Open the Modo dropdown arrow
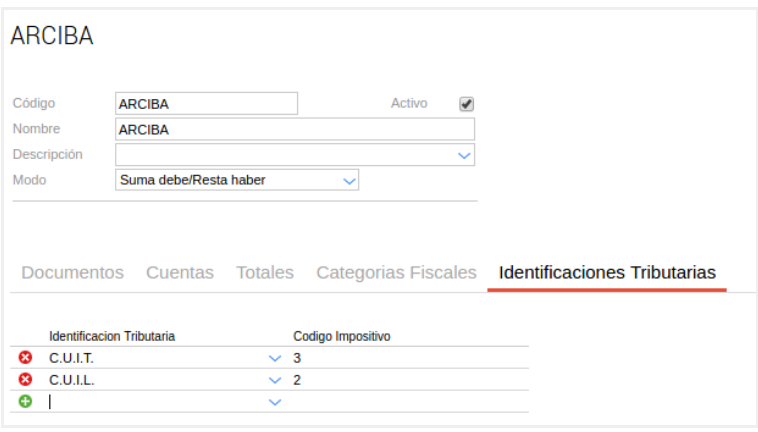 coord(349,181)
